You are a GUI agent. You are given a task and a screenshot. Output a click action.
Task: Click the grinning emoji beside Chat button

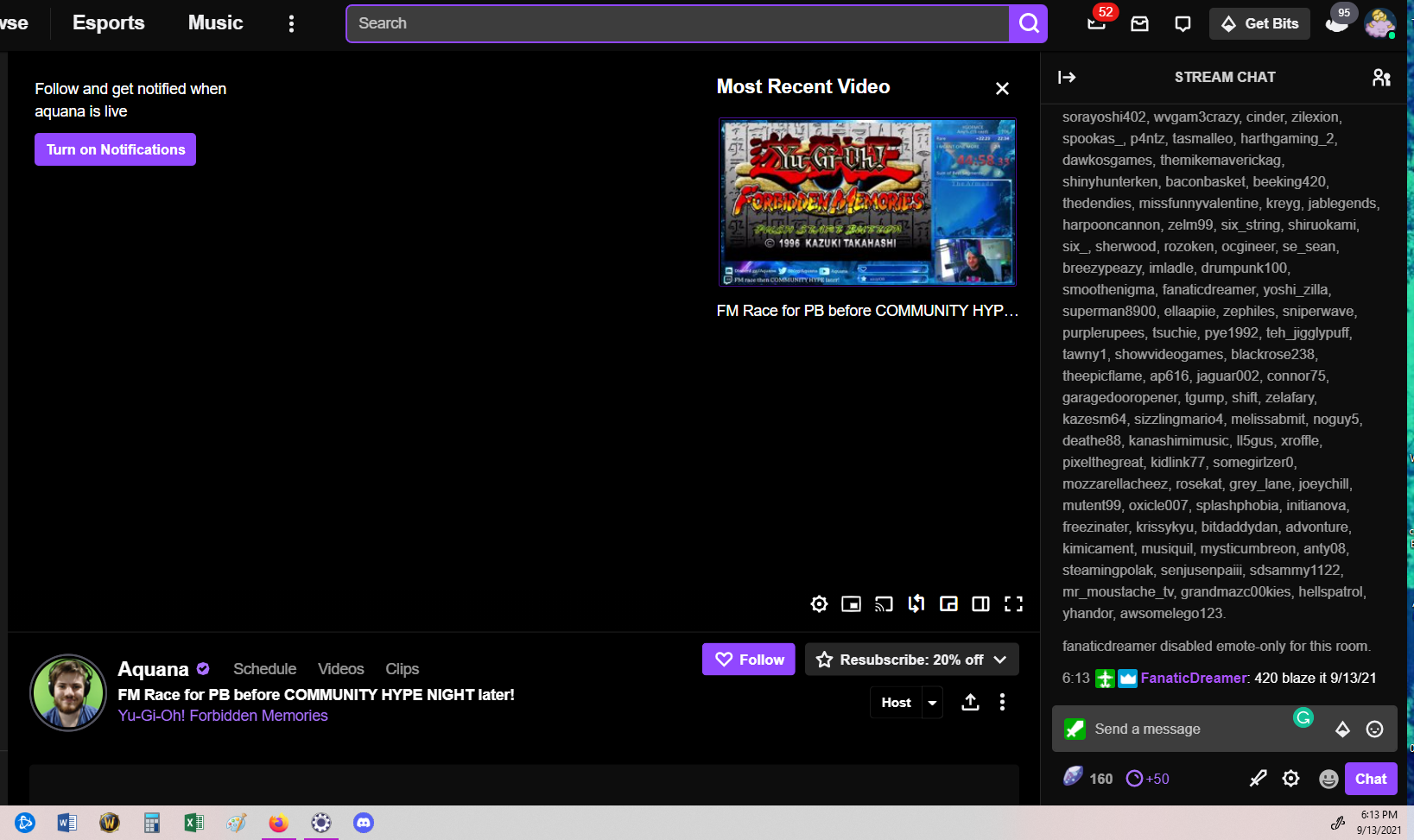(x=1328, y=780)
